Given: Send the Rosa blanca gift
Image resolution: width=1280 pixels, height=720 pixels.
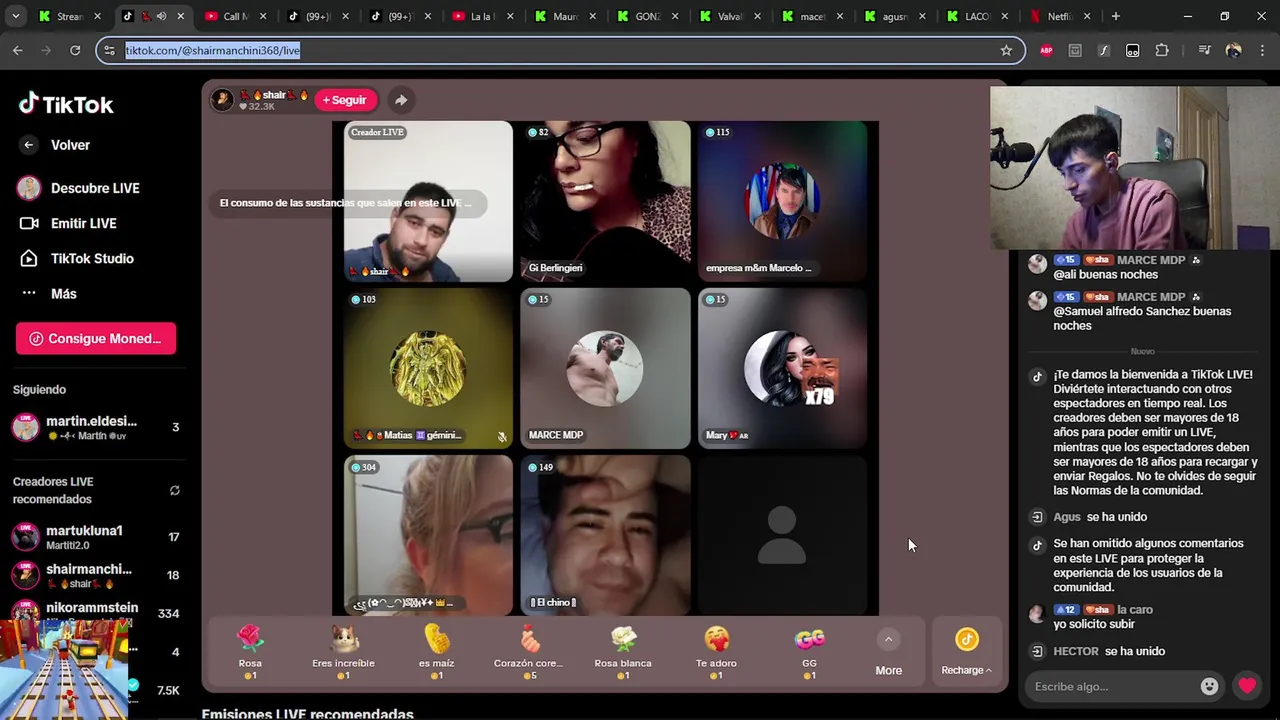Looking at the screenshot, I should (x=622, y=651).
